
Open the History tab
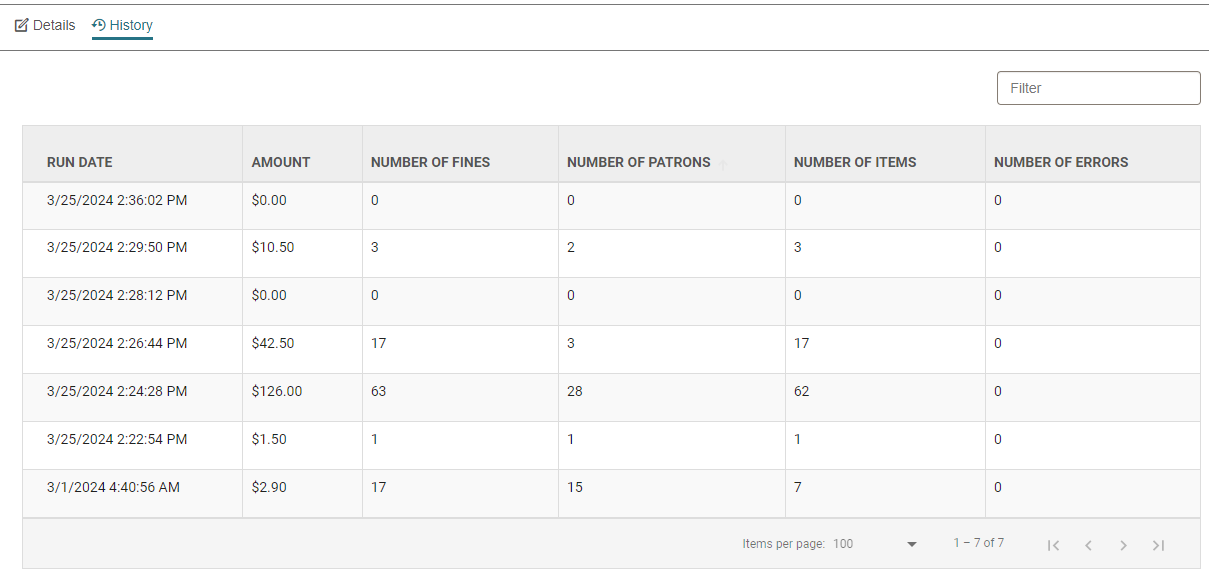122,25
